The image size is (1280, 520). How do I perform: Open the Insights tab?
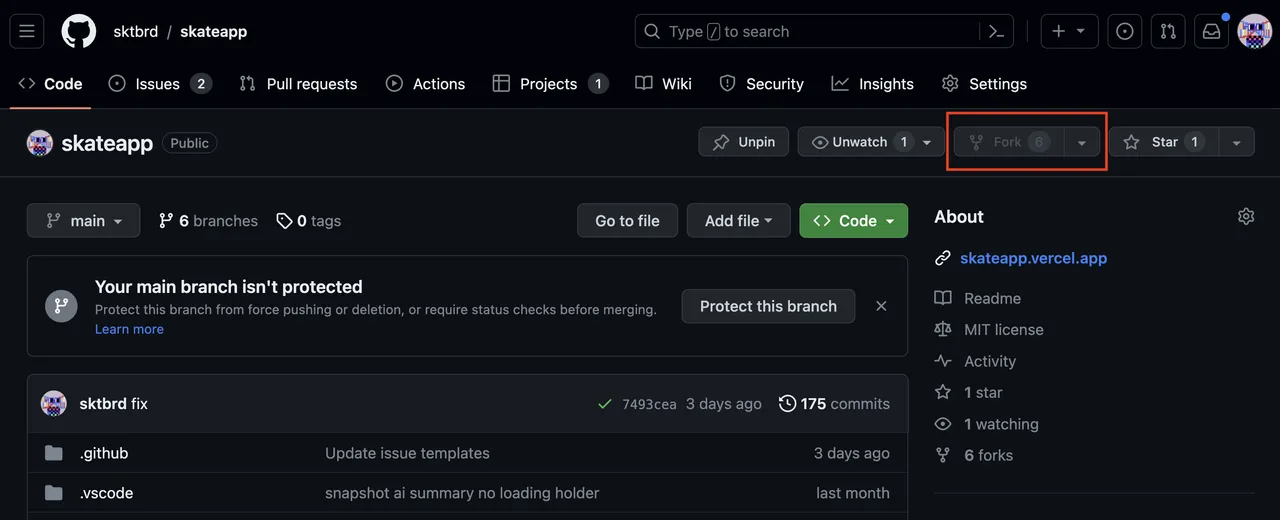(872, 84)
